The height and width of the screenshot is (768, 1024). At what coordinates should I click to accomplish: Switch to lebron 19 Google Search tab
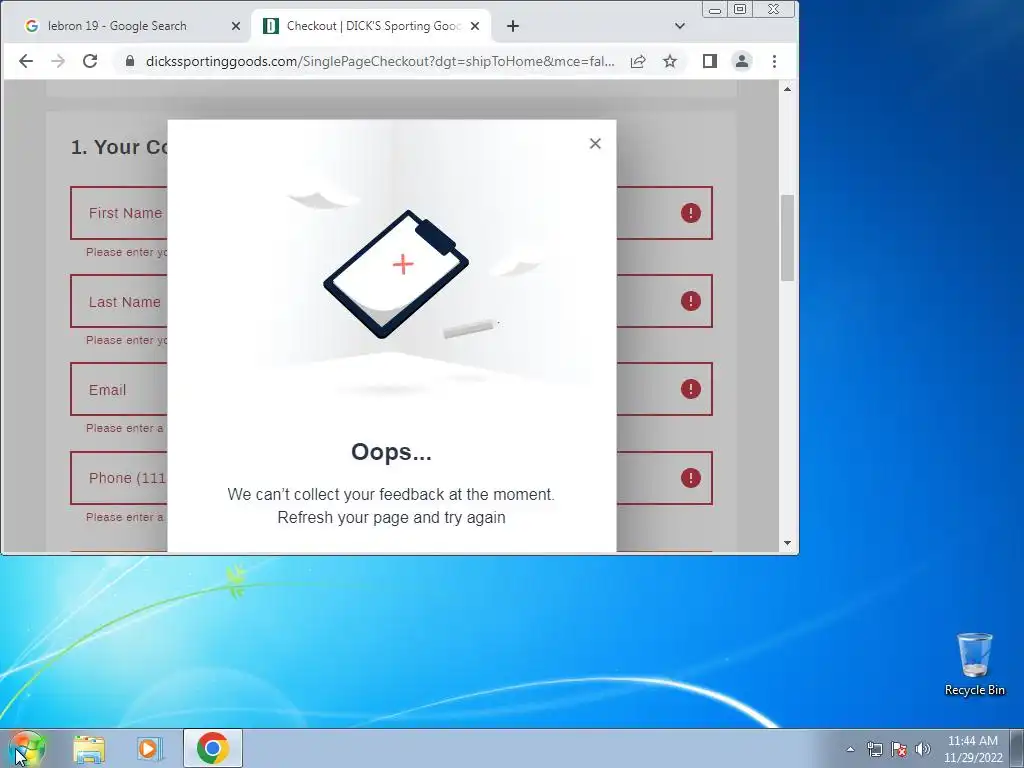[x=116, y=26]
